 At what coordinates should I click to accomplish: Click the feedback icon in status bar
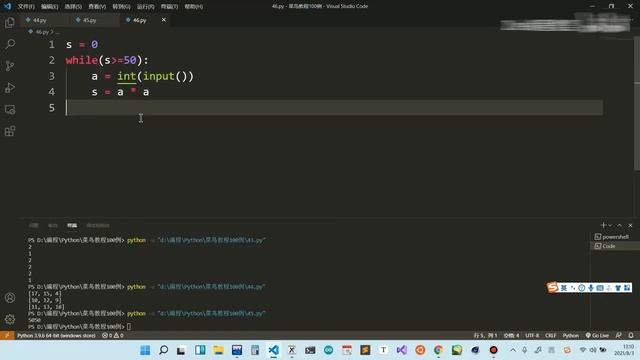pyautogui.click(x=618, y=336)
